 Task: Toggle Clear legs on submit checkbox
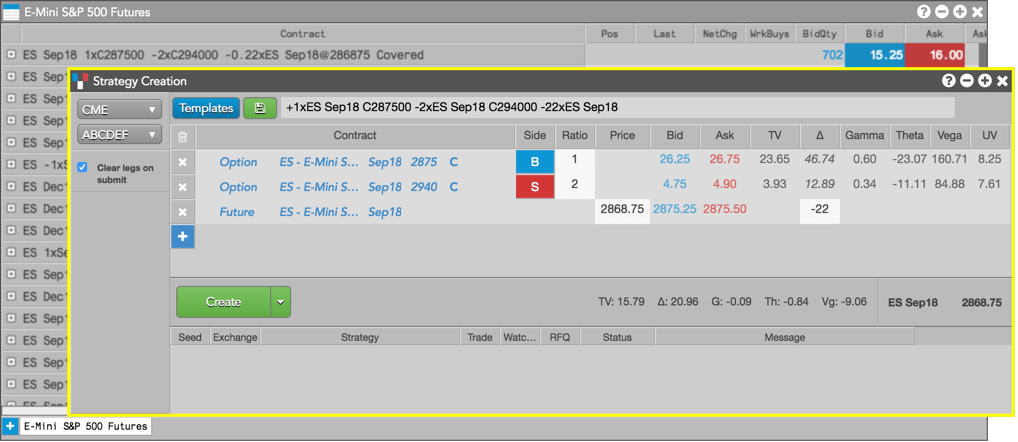[x=82, y=167]
